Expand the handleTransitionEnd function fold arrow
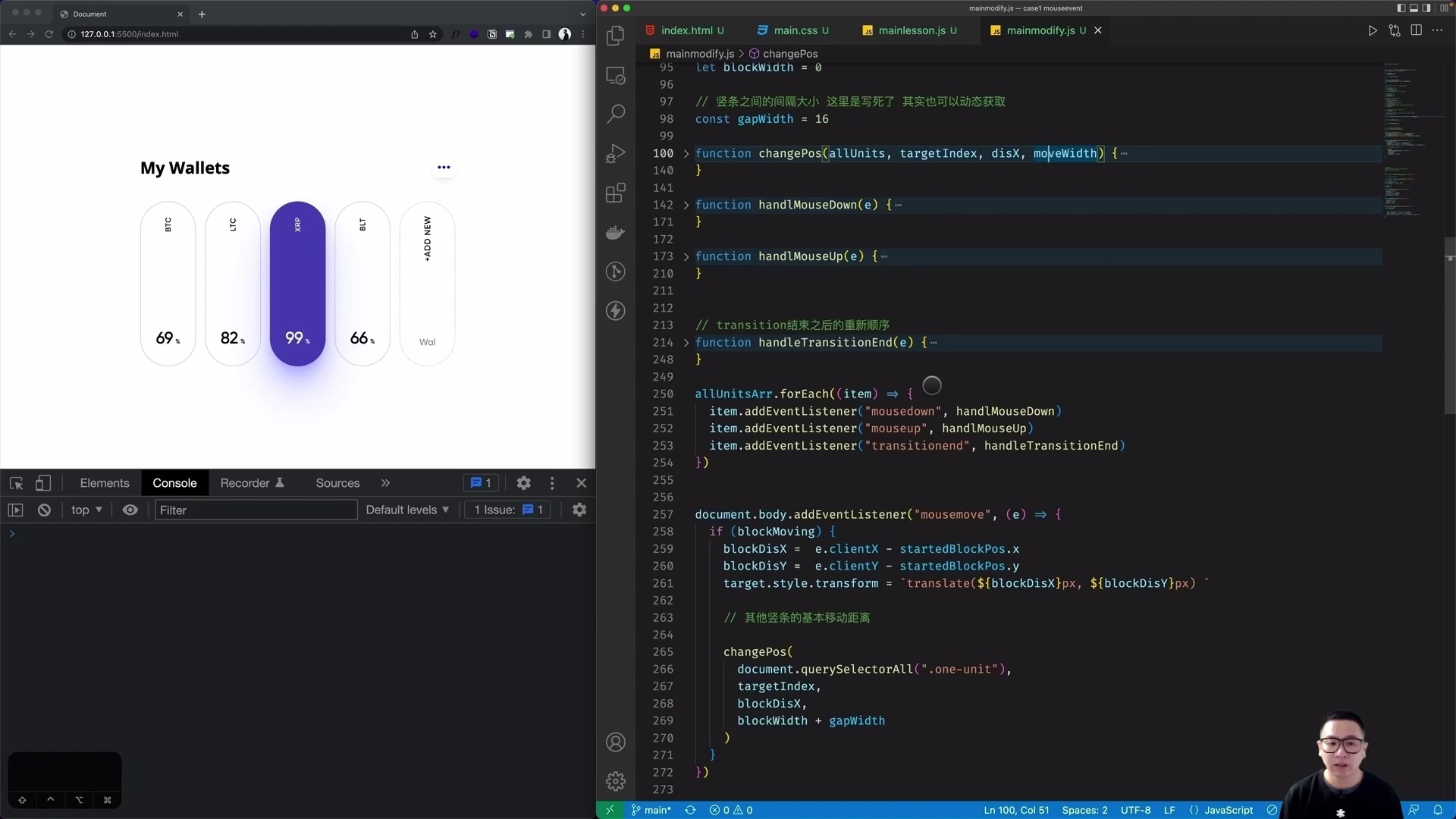This screenshot has width=1456, height=819. tap(686, 343)
